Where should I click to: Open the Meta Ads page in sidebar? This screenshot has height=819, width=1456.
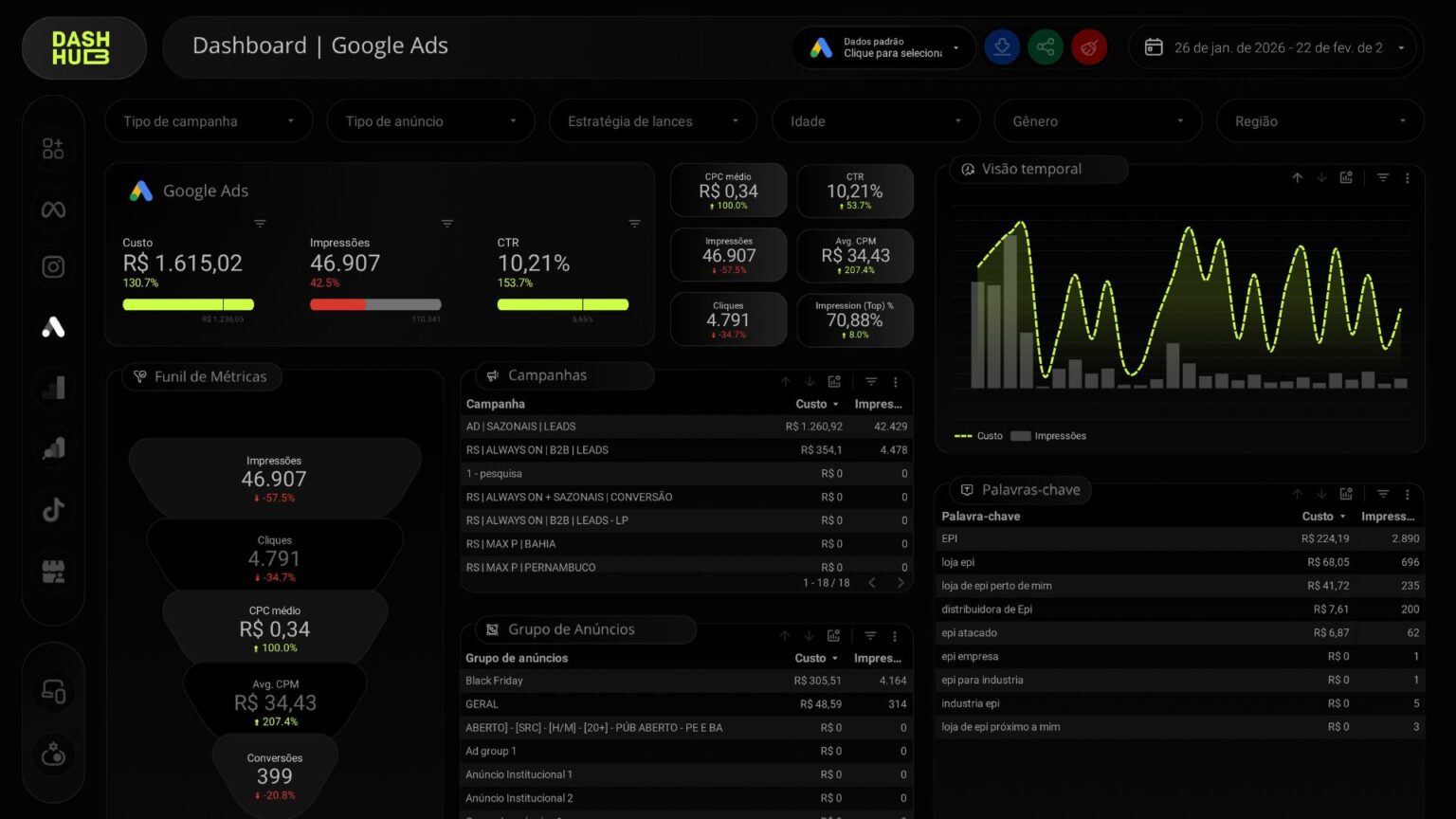[x=53, y=209]
